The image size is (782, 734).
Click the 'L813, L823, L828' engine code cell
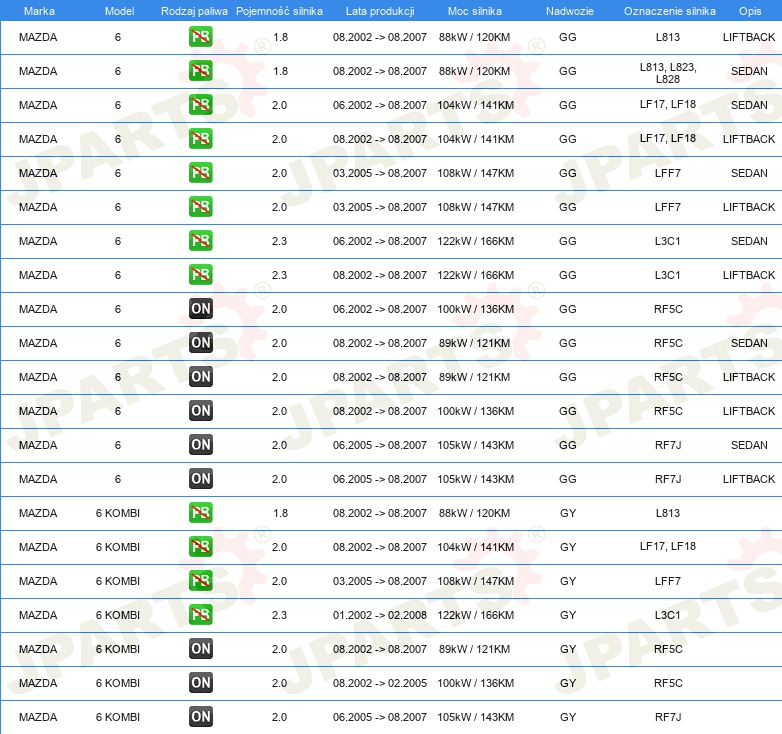pyautogui.click(x=668, y=72)
